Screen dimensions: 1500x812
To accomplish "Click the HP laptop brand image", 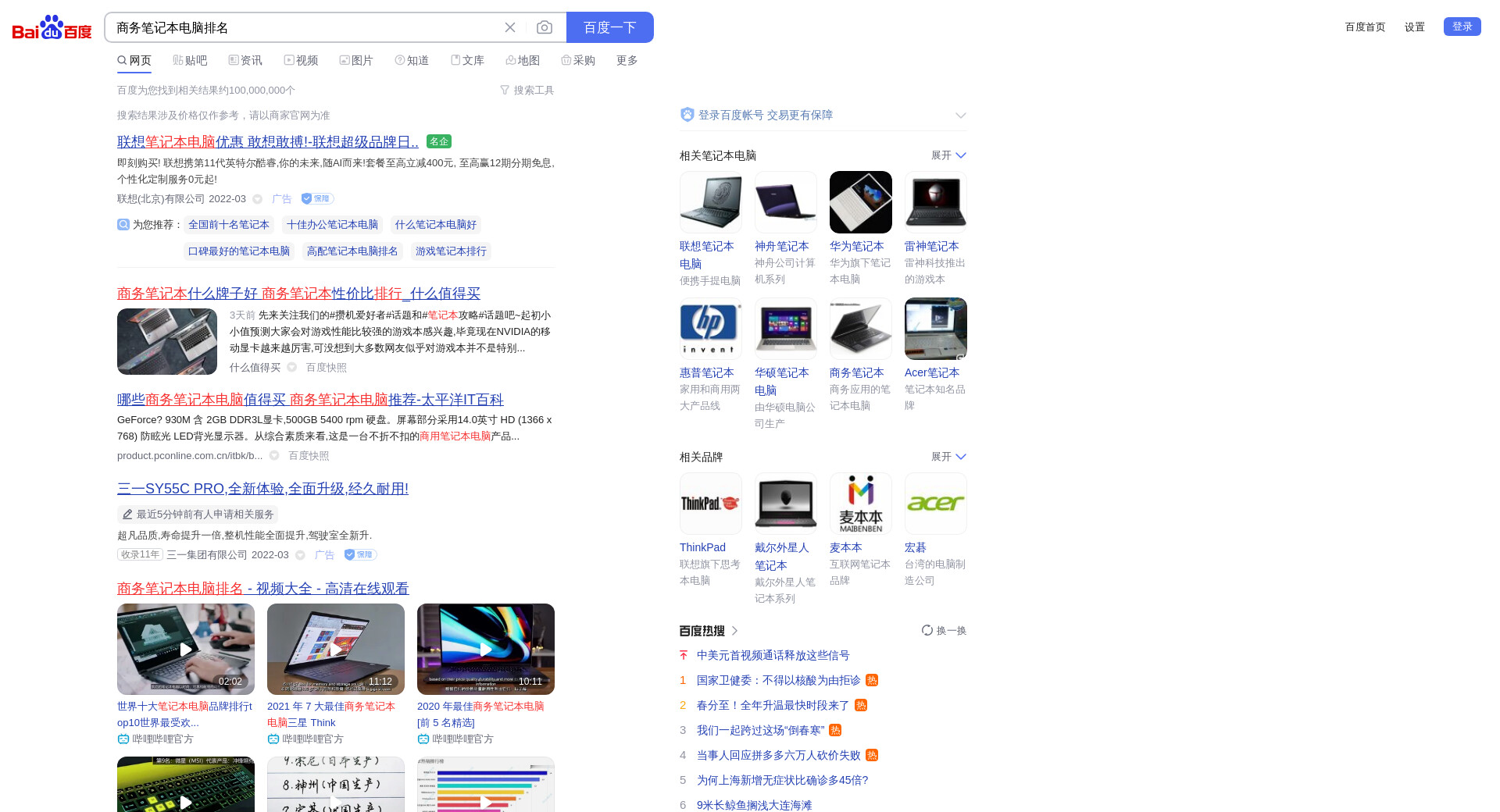I will coord(710,329).
